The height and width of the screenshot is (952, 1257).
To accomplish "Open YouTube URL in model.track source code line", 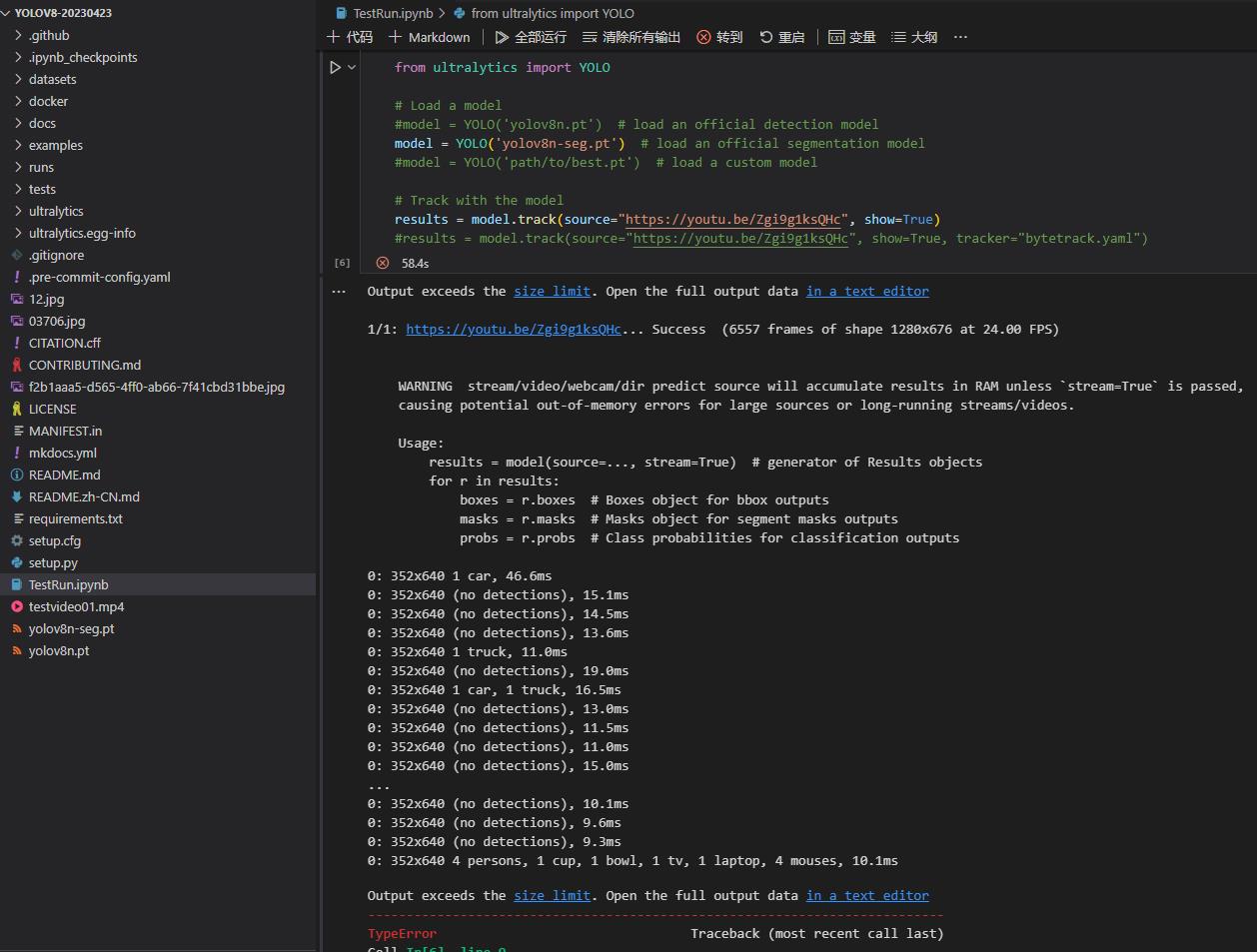I will coord(733,219).
